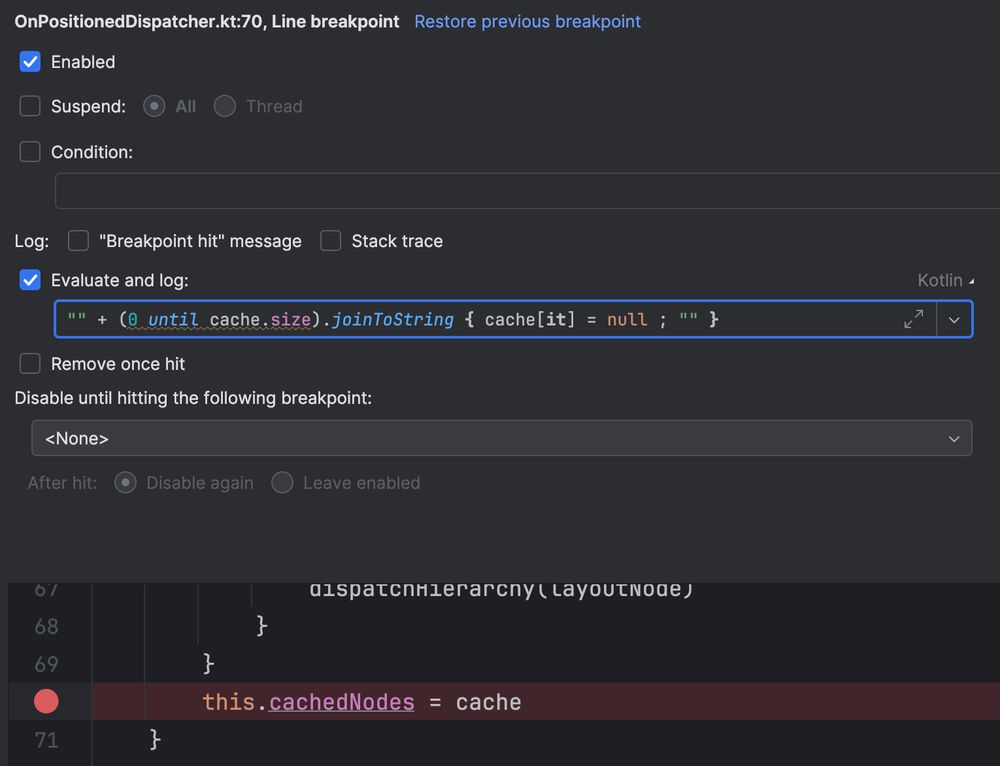Check the Stack trace log option
Viewport: 1000px width, 766px height.
pos(331,241)
